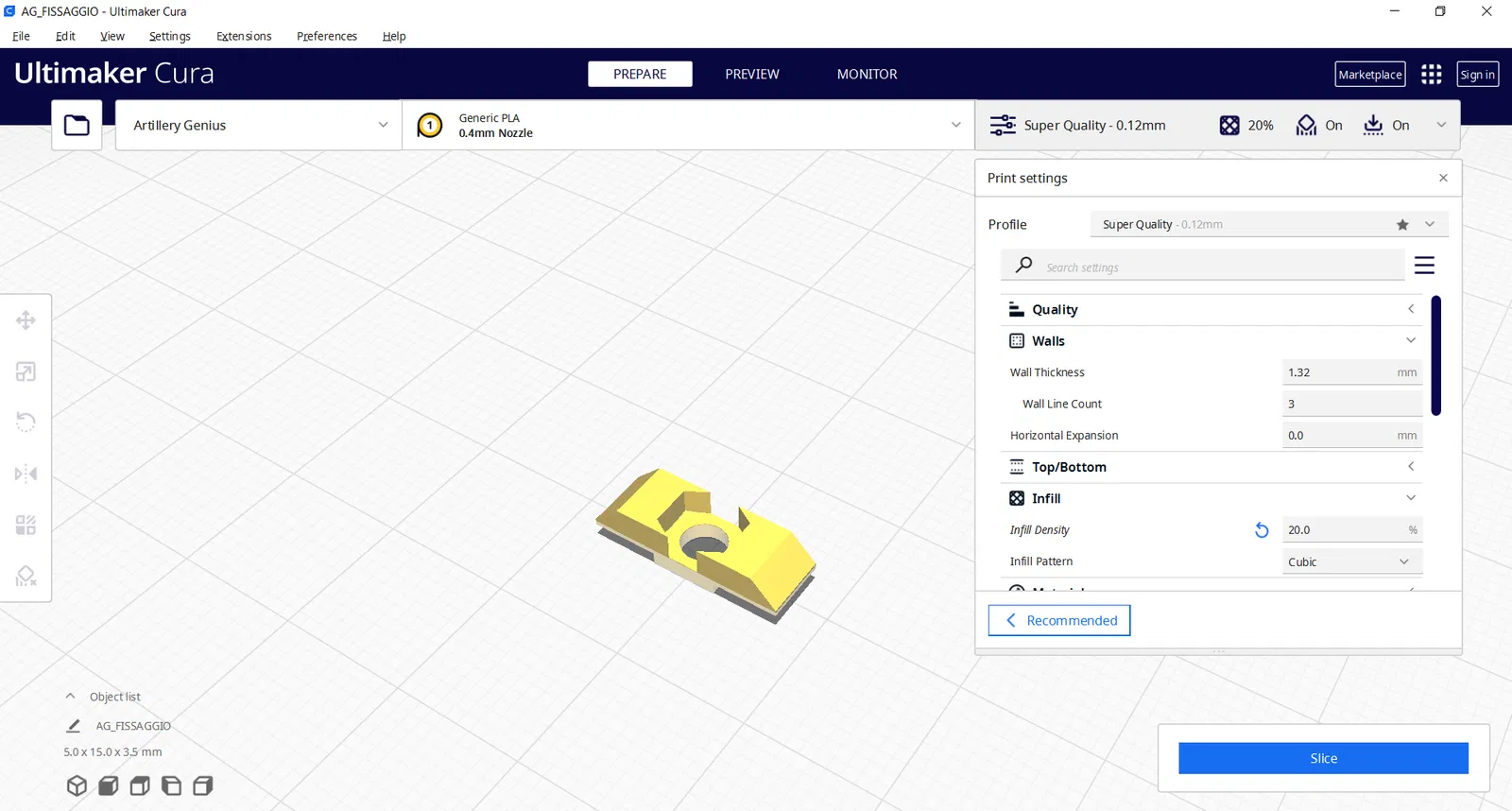Collapse the Infill settings section
Screen dimensions: 1512x811
(x=1211, y=498)
